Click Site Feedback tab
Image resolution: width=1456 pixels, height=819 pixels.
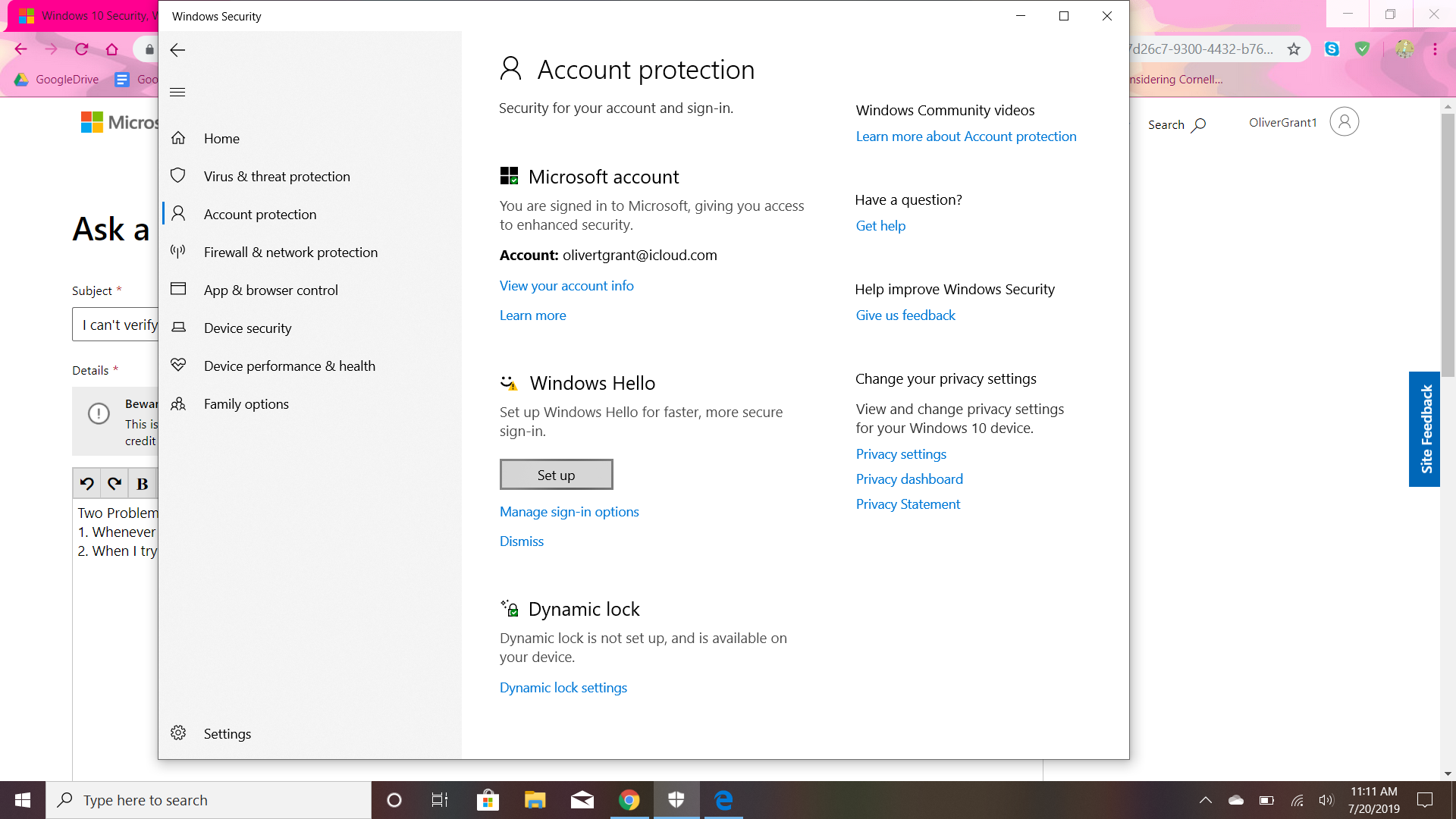coord(1424,429)
